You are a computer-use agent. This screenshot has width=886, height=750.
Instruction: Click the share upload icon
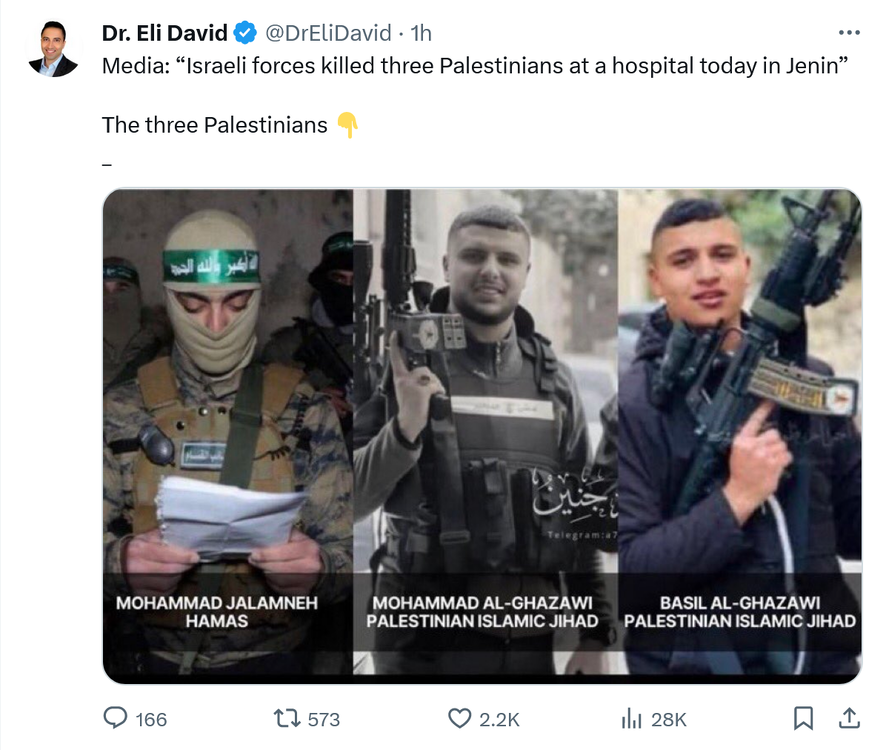[849, 718]
